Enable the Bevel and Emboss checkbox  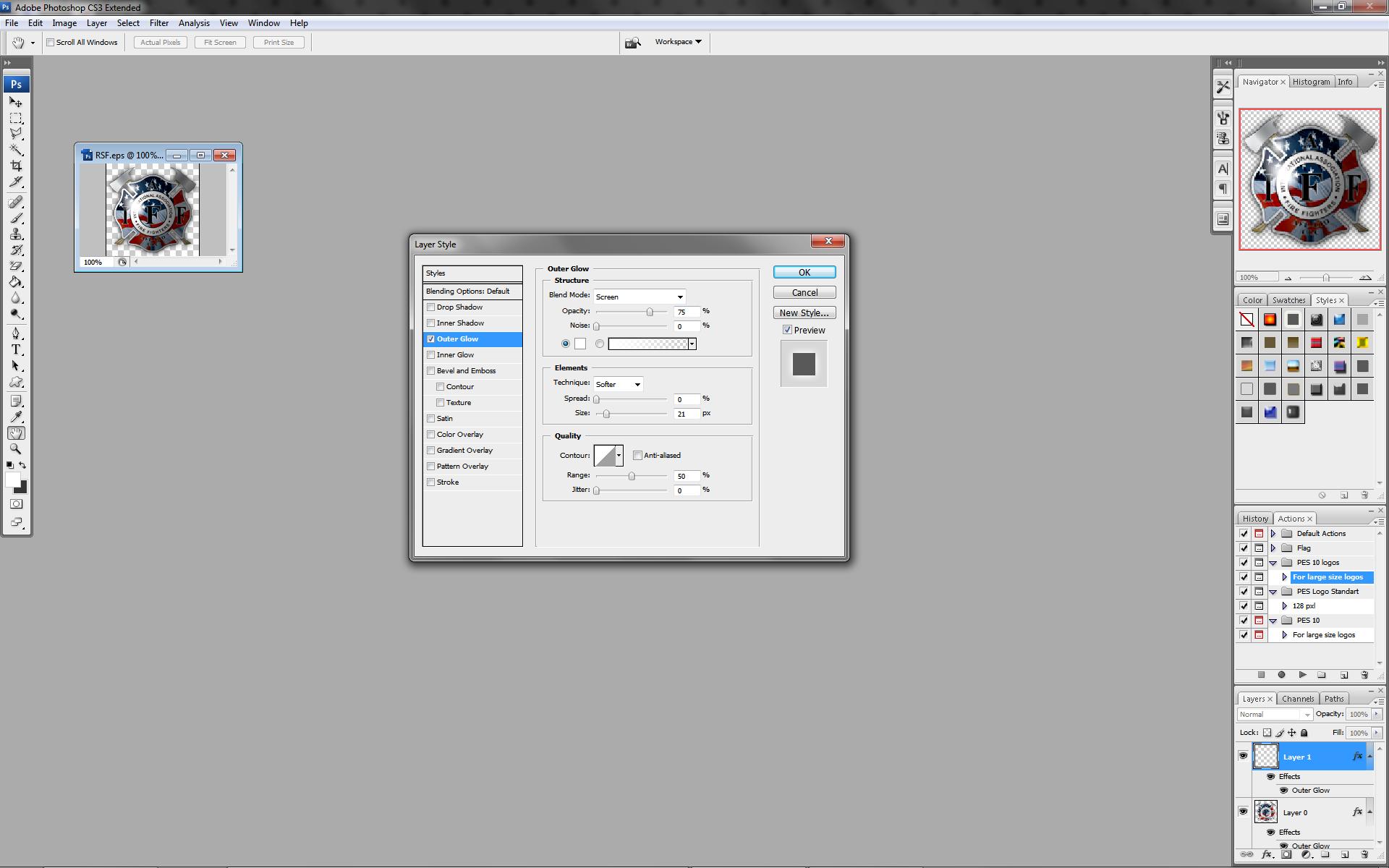pyautogui.click(x=430, y=371)
